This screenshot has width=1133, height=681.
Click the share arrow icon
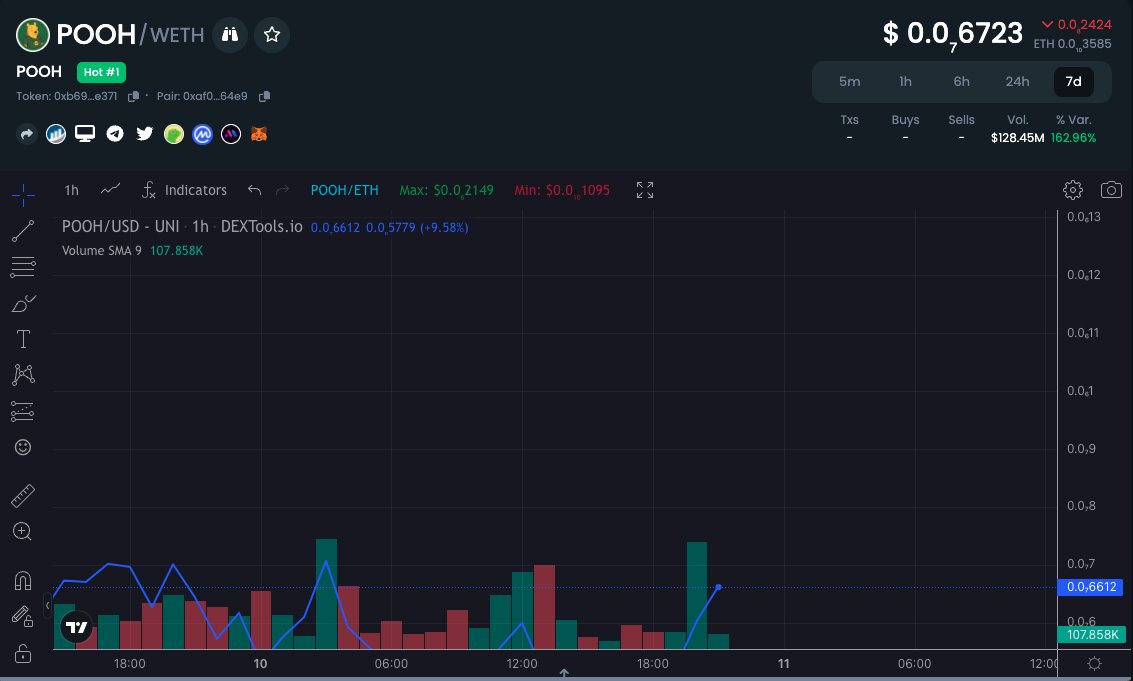pos(27,134)
